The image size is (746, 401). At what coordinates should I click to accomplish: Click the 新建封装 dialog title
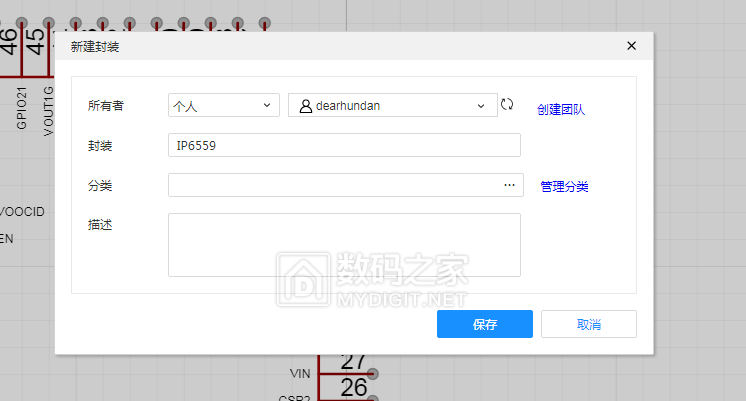coord(95,47)
